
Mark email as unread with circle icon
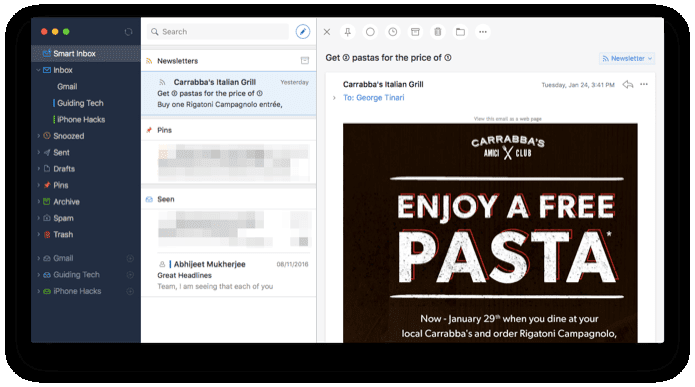pos(370,32)
